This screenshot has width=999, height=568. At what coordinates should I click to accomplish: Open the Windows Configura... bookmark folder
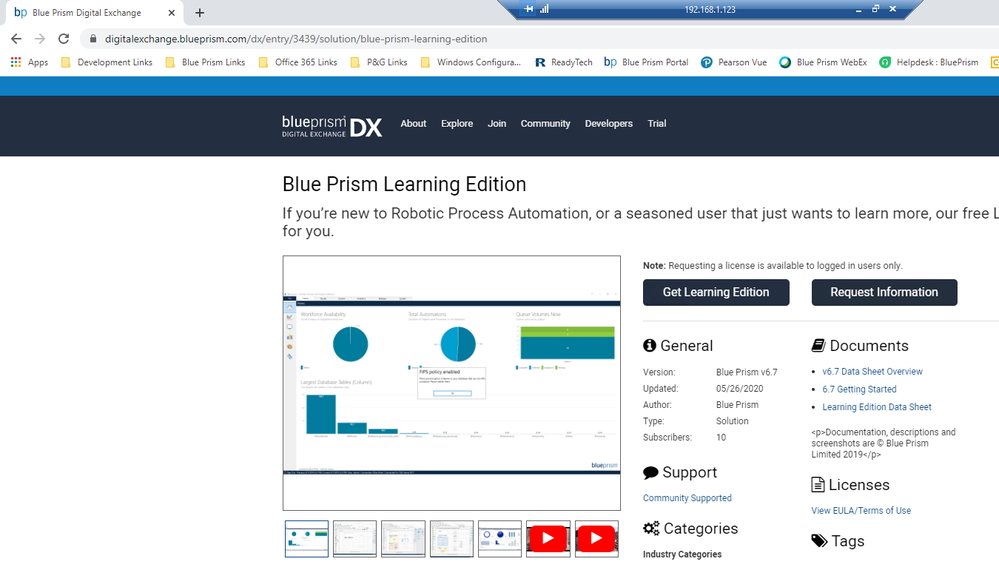tap(471, 62)
